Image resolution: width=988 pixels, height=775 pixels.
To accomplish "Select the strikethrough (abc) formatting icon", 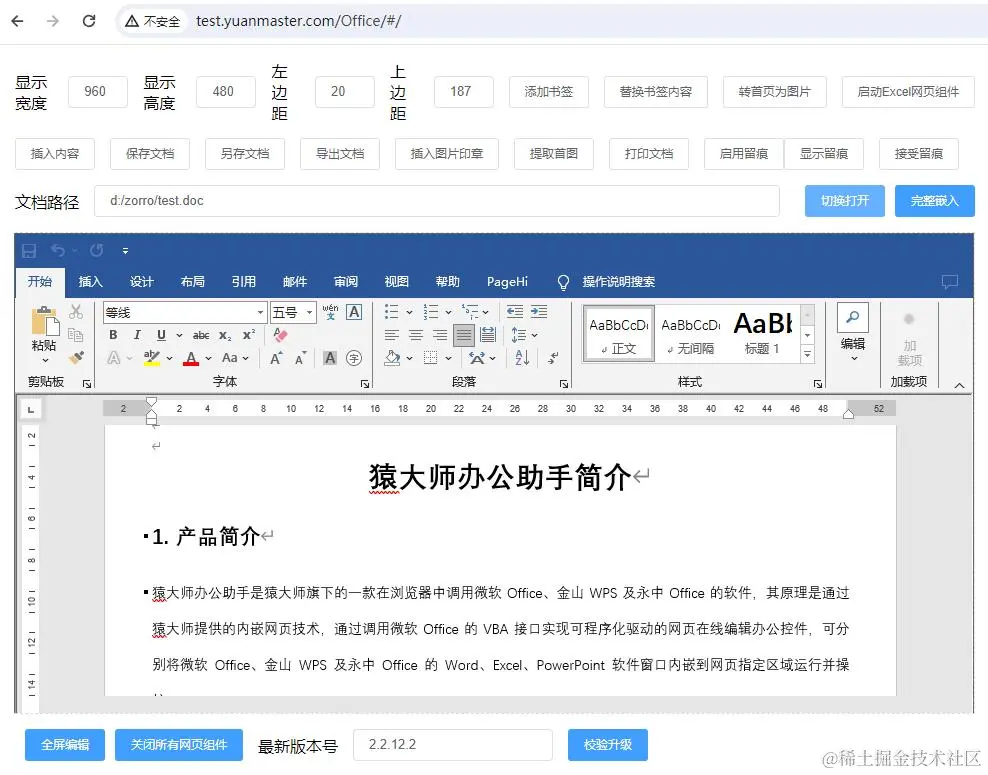I will pyautogui.click(x=203, y=333).
